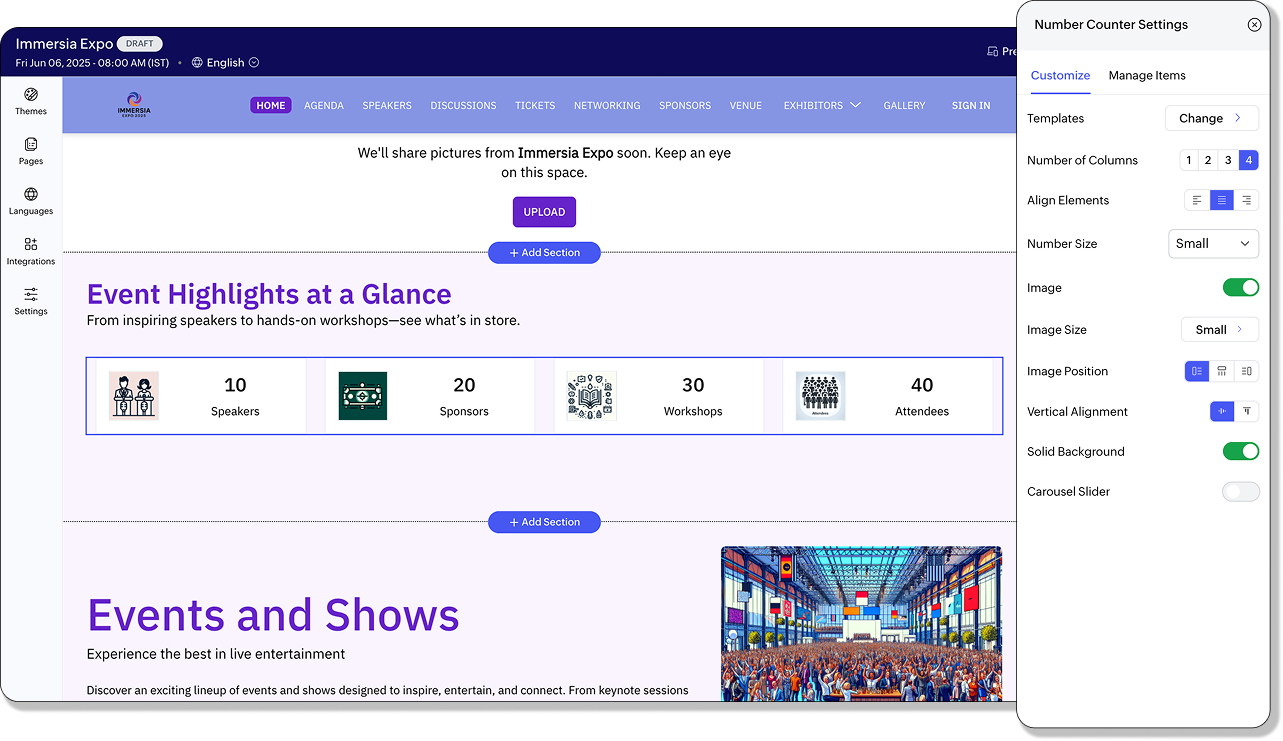Go to the HOME page

271,105
